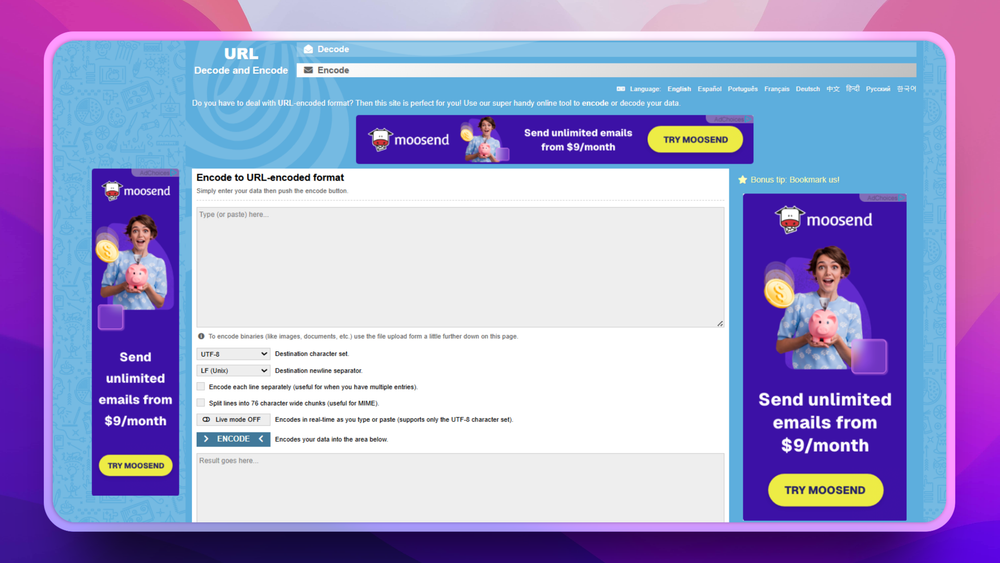Switch language to Chinese 中文
Screen dimensions: 1000x563
tap(833, 89)
